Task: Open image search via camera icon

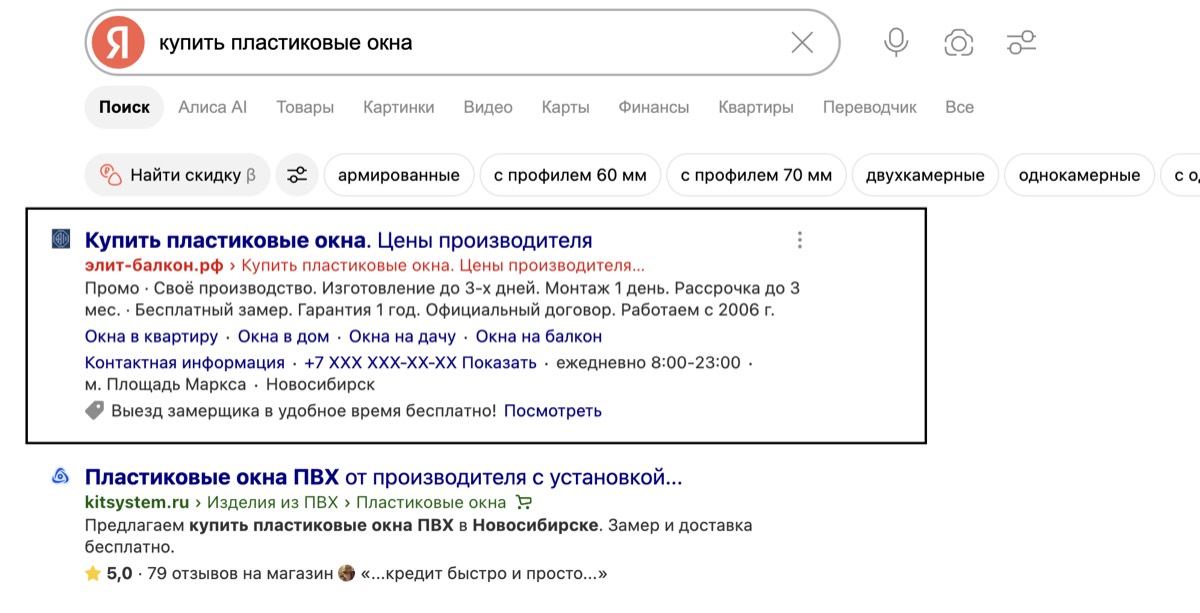Action: tap(958, 42)
